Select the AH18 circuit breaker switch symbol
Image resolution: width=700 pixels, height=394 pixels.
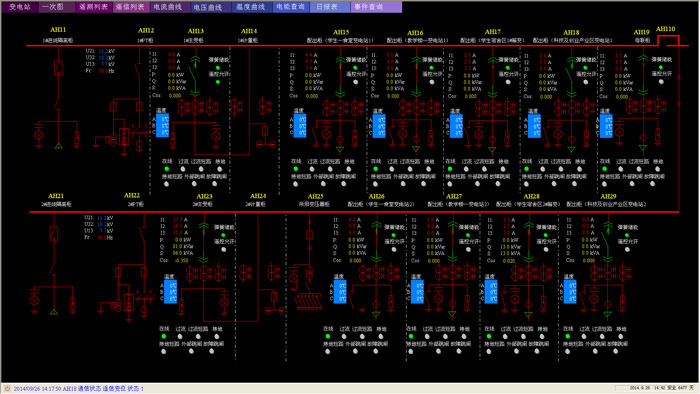pyautogui.click(x=571, y=76)
